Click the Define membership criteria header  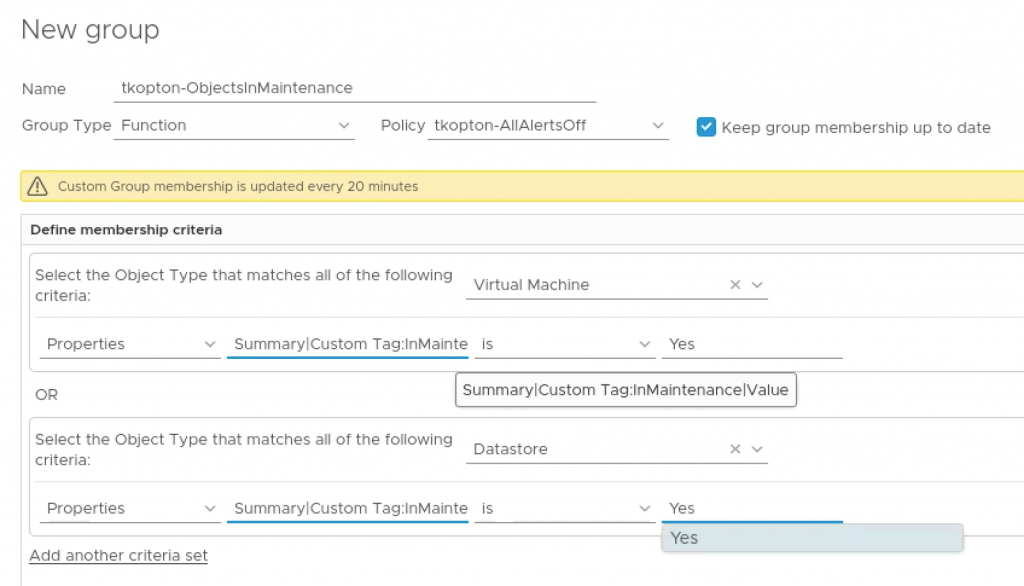pos(126,230)
